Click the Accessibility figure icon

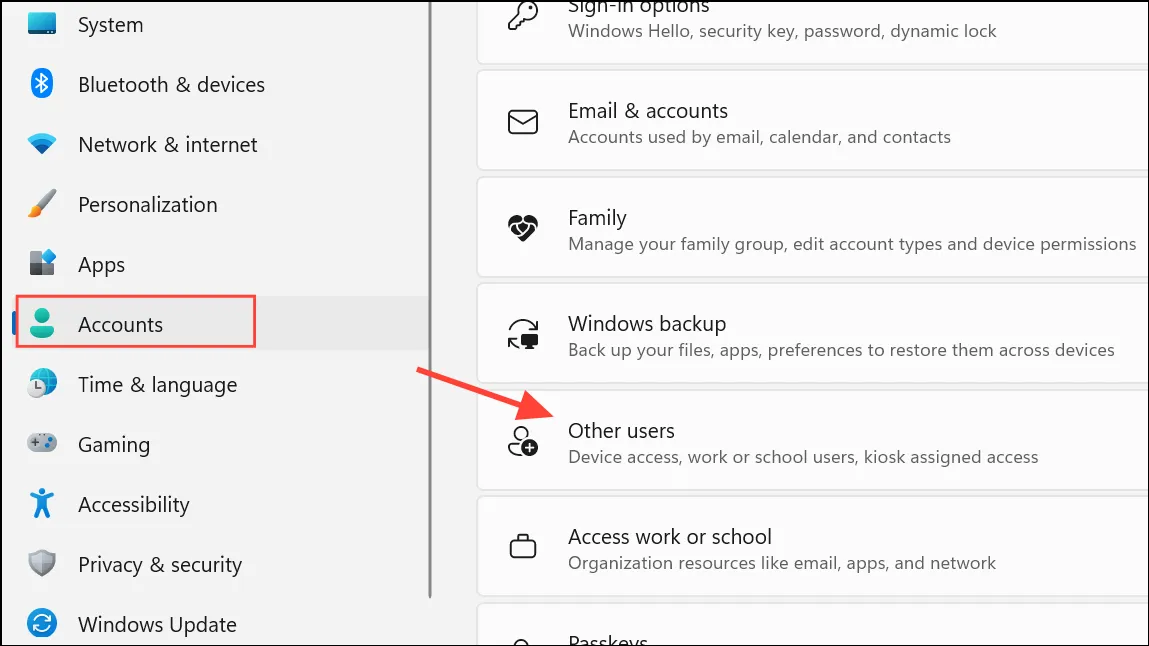[x=42, y=503]
